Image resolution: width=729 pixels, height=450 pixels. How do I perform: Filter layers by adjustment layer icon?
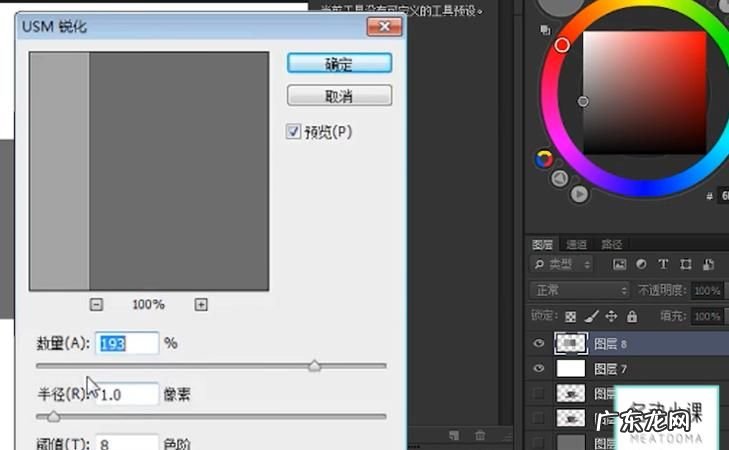pos(641,265)
